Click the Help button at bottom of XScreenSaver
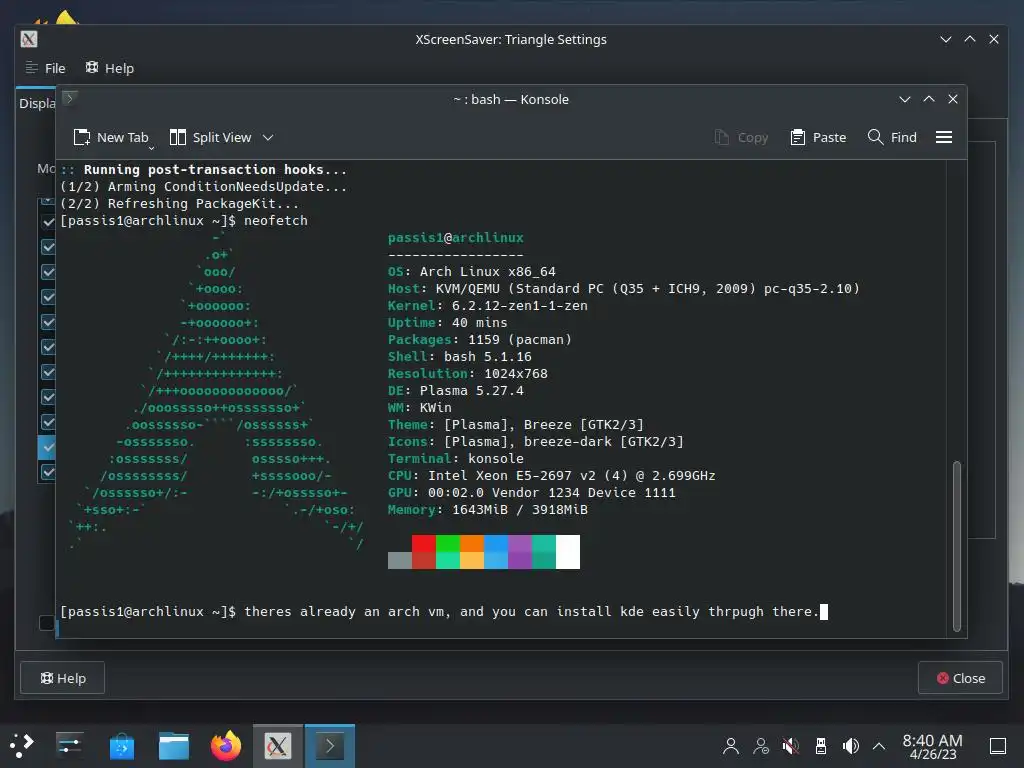 click(x=63, y=678)
